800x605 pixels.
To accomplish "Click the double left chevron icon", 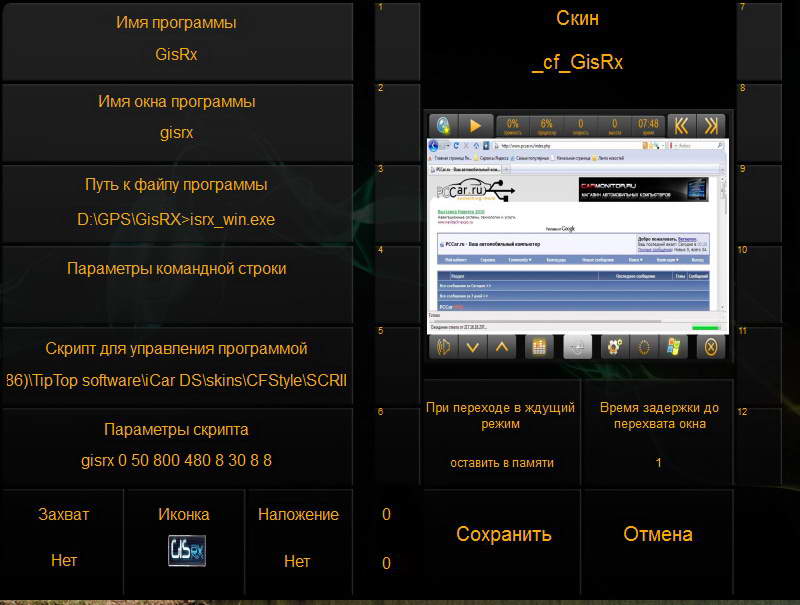I will click(x=680, y=125).
